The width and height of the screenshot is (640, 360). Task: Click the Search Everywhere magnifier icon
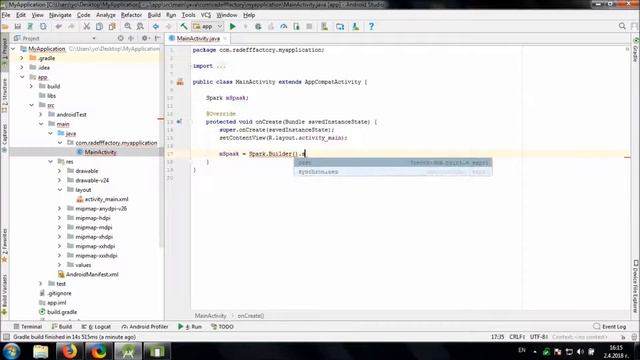click(622, 26)
